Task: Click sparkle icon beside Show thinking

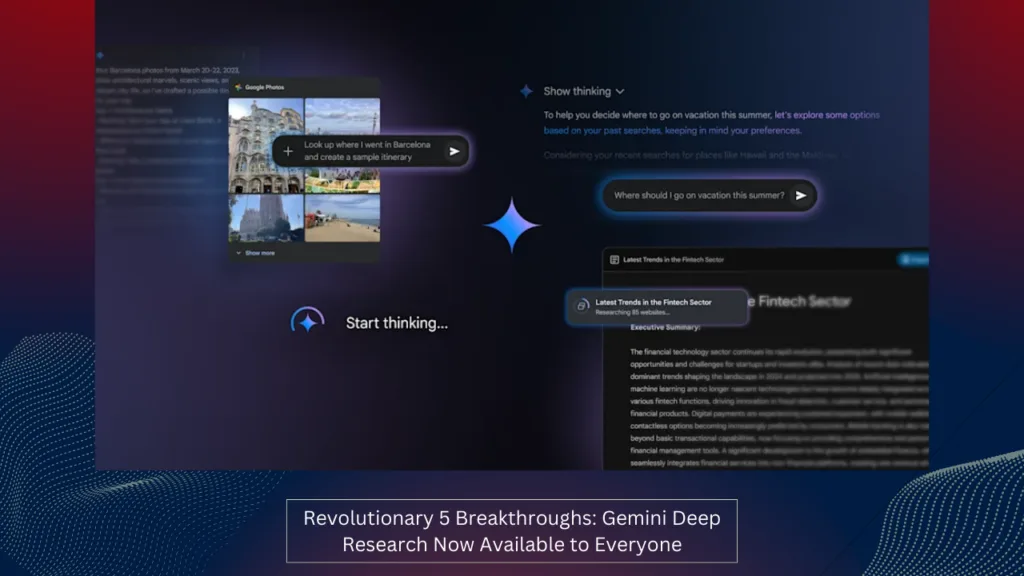Action: (x=526, y=91)
